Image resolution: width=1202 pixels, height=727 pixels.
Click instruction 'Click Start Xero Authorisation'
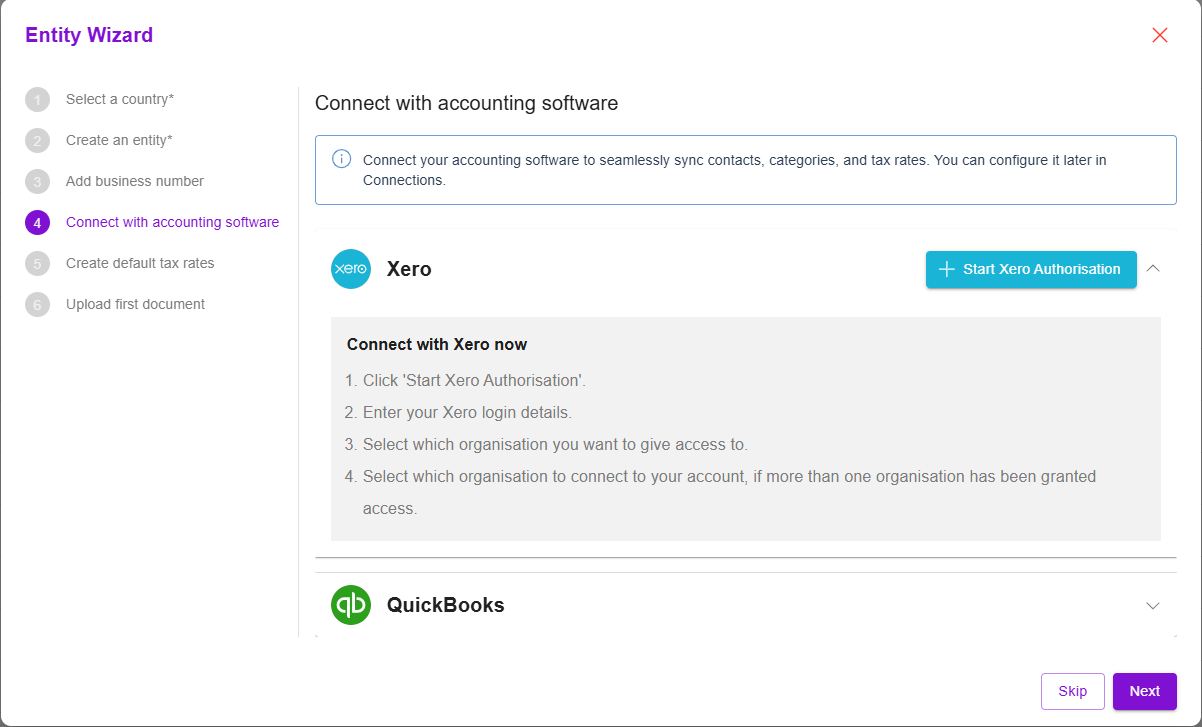click(x=474, y=380)
